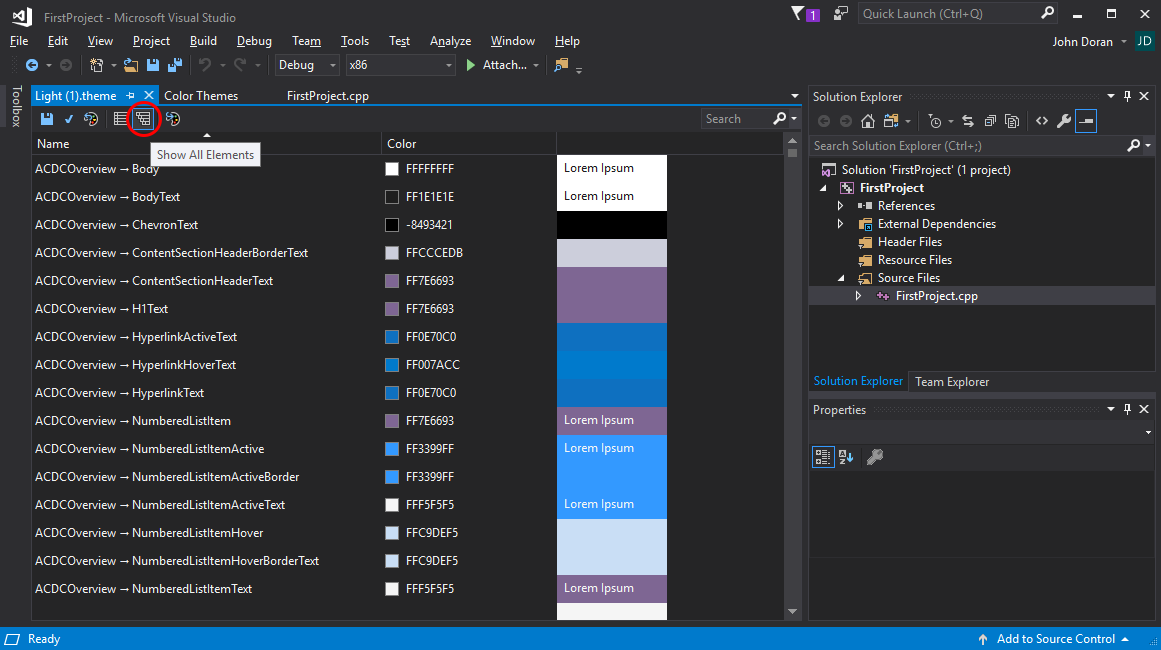Open the document tab list dropdown arrow
1161x650 pixels.
pyautogui.click(x=794, y=96)
